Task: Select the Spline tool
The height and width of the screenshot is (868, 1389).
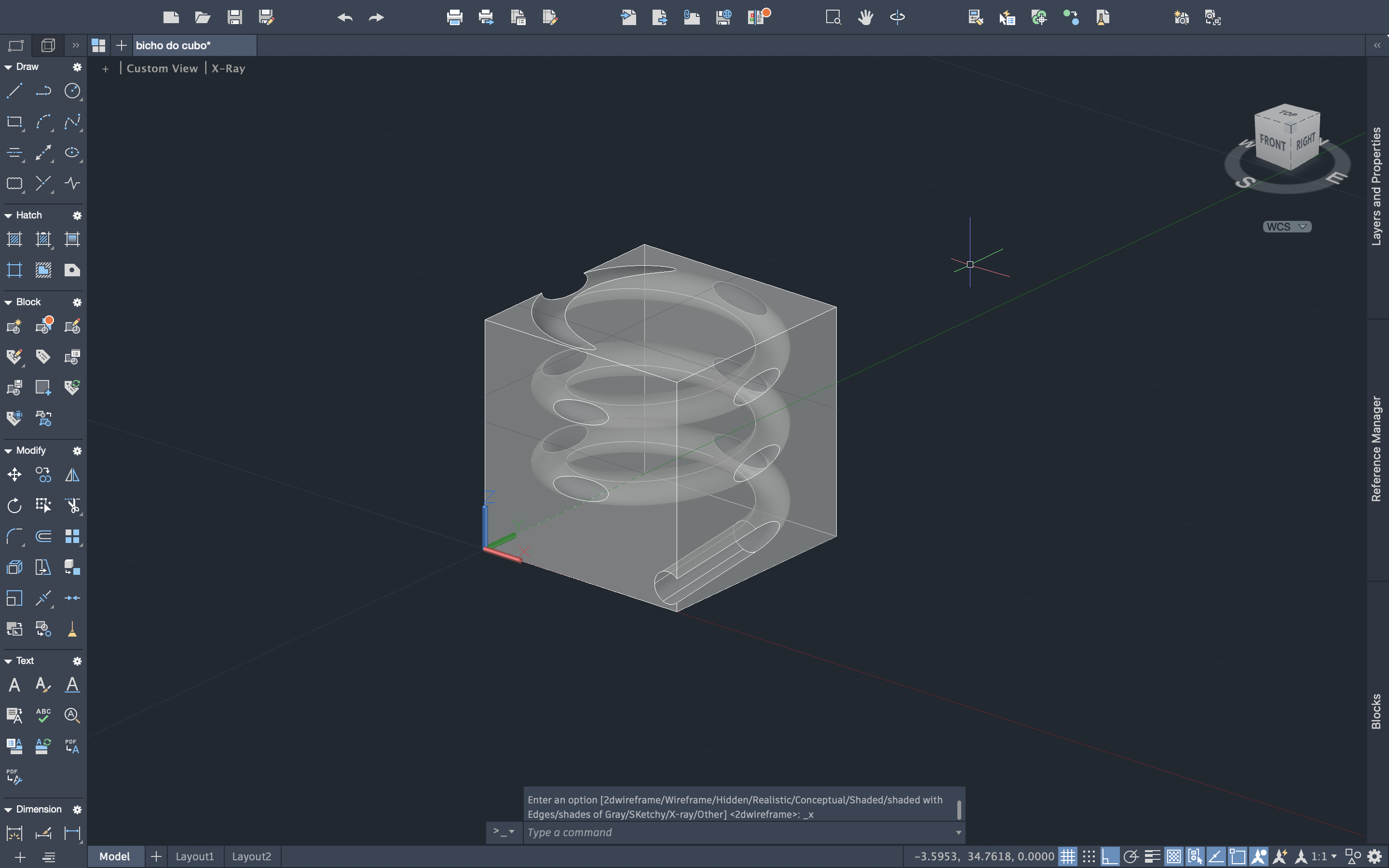Action: [72, 122]
